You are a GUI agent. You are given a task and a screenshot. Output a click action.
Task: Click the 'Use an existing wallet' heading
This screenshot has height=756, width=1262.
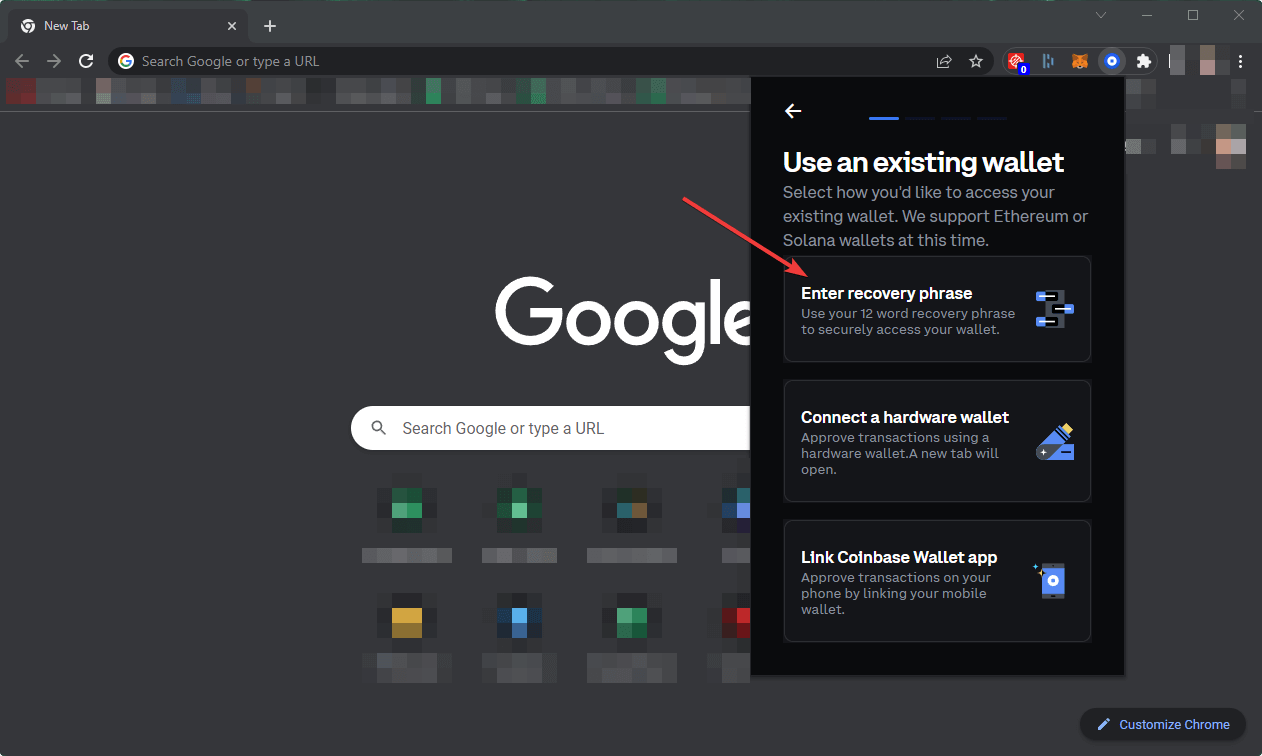[923, 162]
